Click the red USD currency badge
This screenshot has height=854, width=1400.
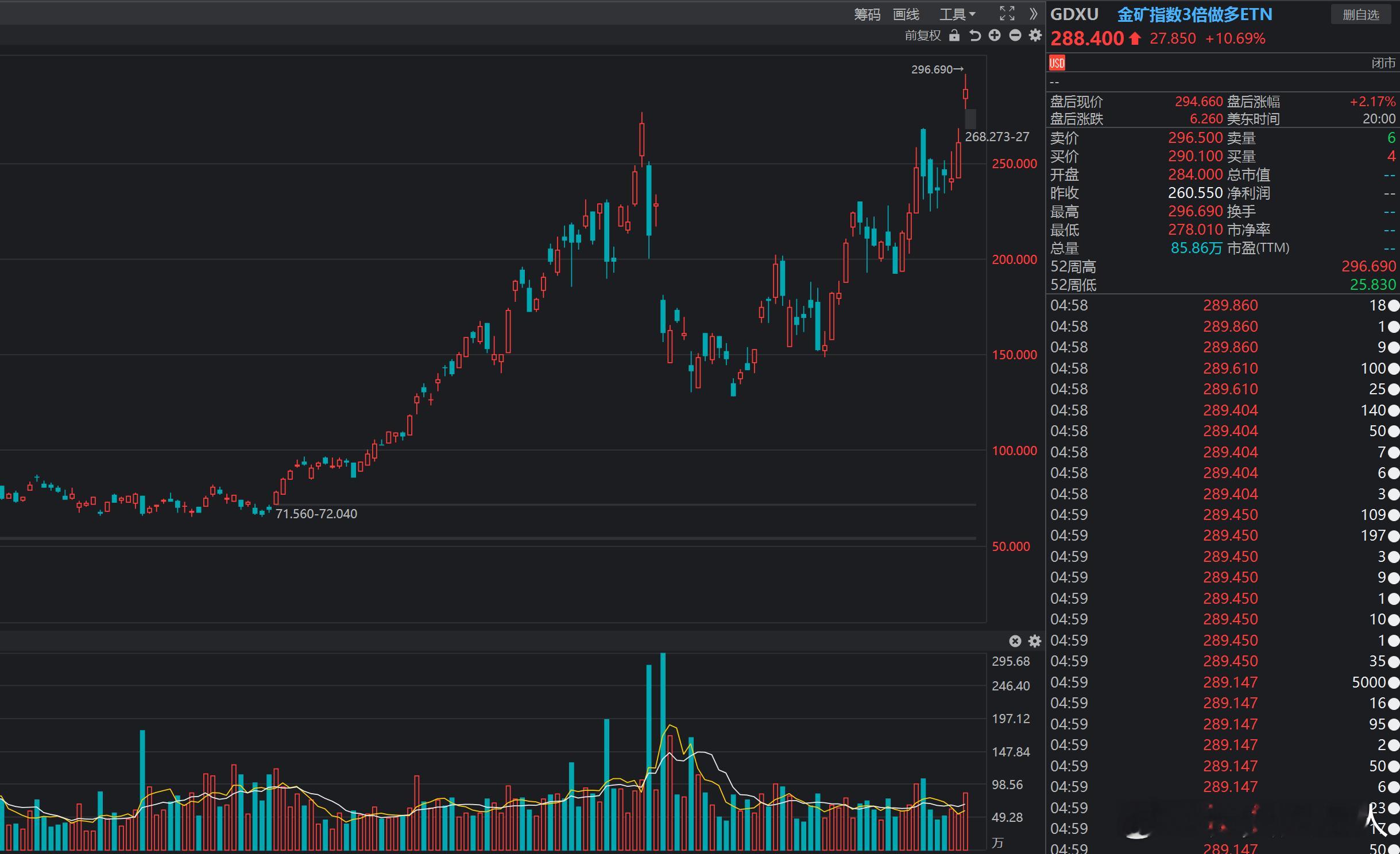coord(1057,63)
